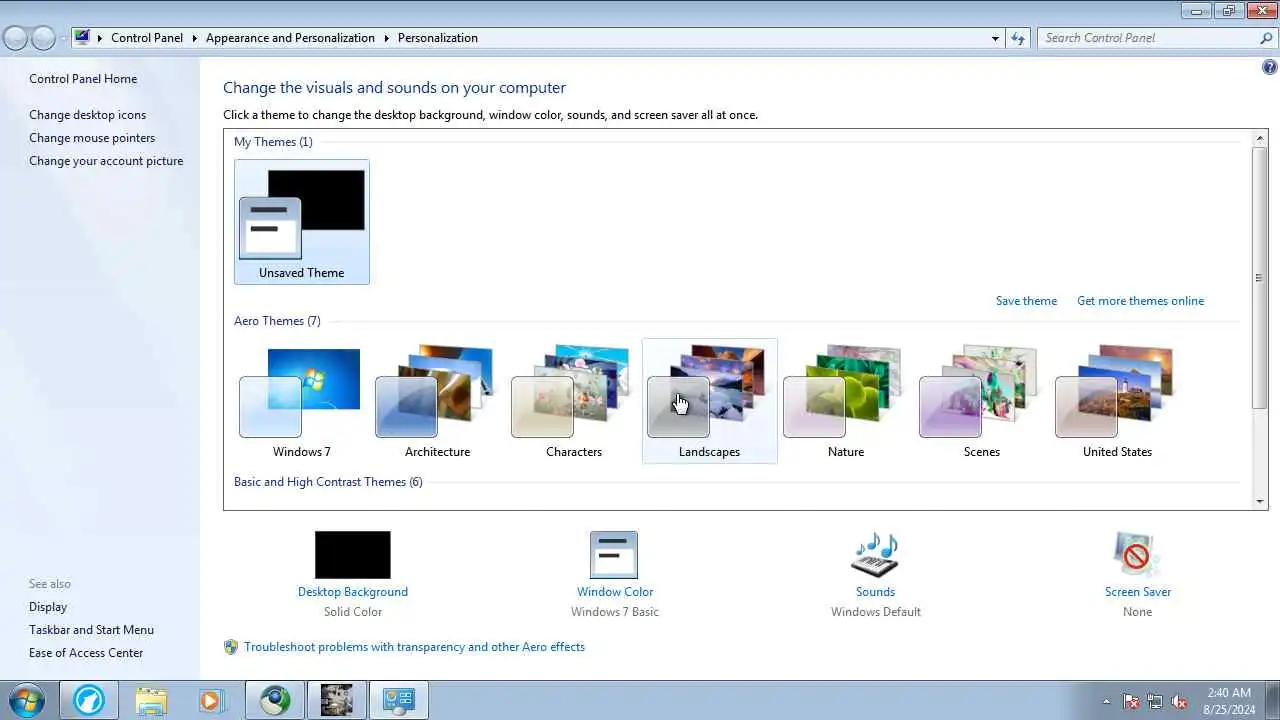Click Basic and High Contrast Themes header
The height and width of the screenshot is (720, 1280).
click(x=328, y=482)
